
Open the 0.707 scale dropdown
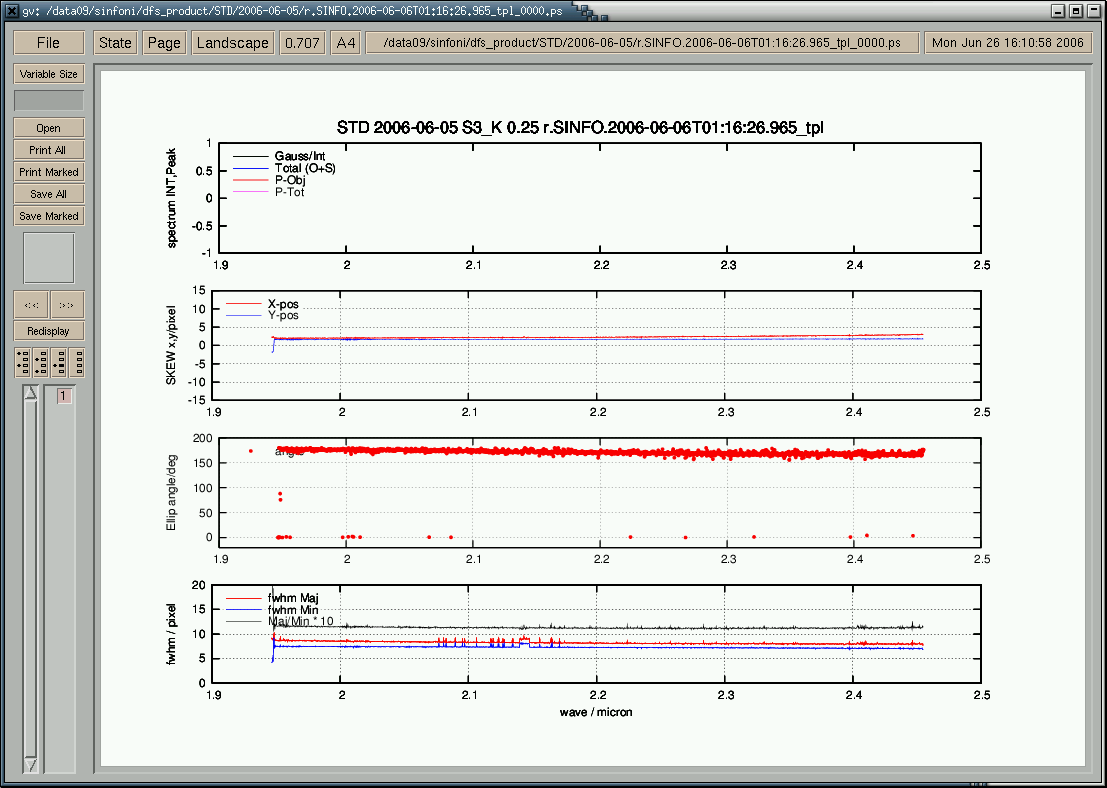[x=302, y=43]
